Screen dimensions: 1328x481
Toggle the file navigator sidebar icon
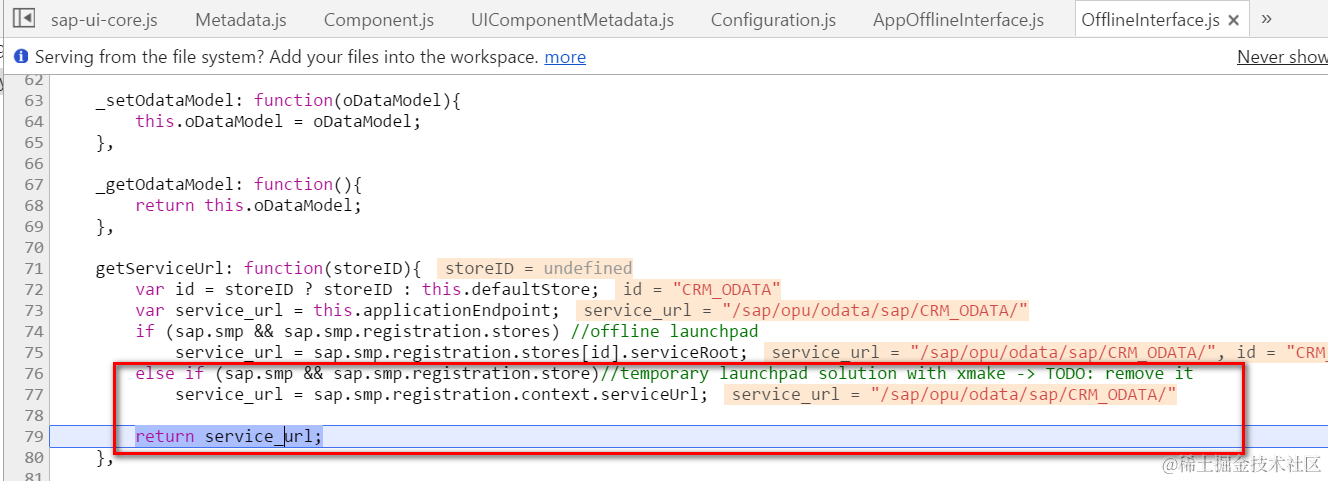click(25, 19)
